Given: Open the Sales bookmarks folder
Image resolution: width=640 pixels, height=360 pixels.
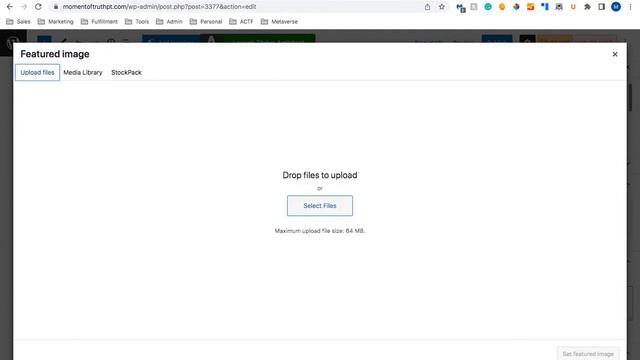Looking at the screenshot, I should tap(18, 22).
